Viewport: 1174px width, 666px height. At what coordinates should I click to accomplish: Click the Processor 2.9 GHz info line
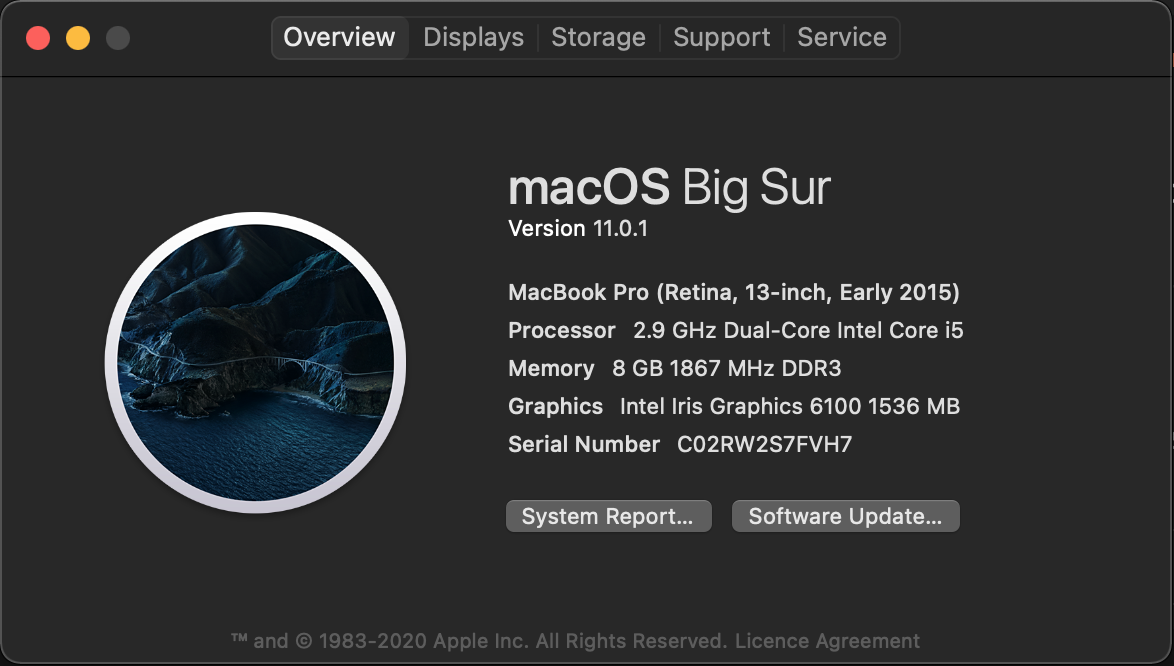pos(736,330)
